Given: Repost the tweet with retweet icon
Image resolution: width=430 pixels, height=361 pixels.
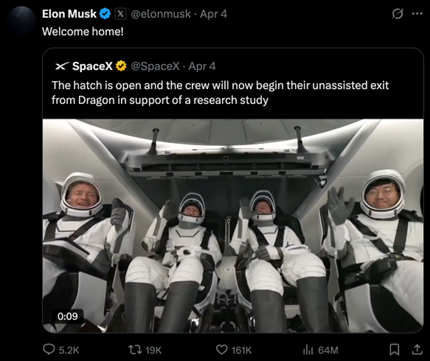Looking at the screenshot, I should [135, 350].
